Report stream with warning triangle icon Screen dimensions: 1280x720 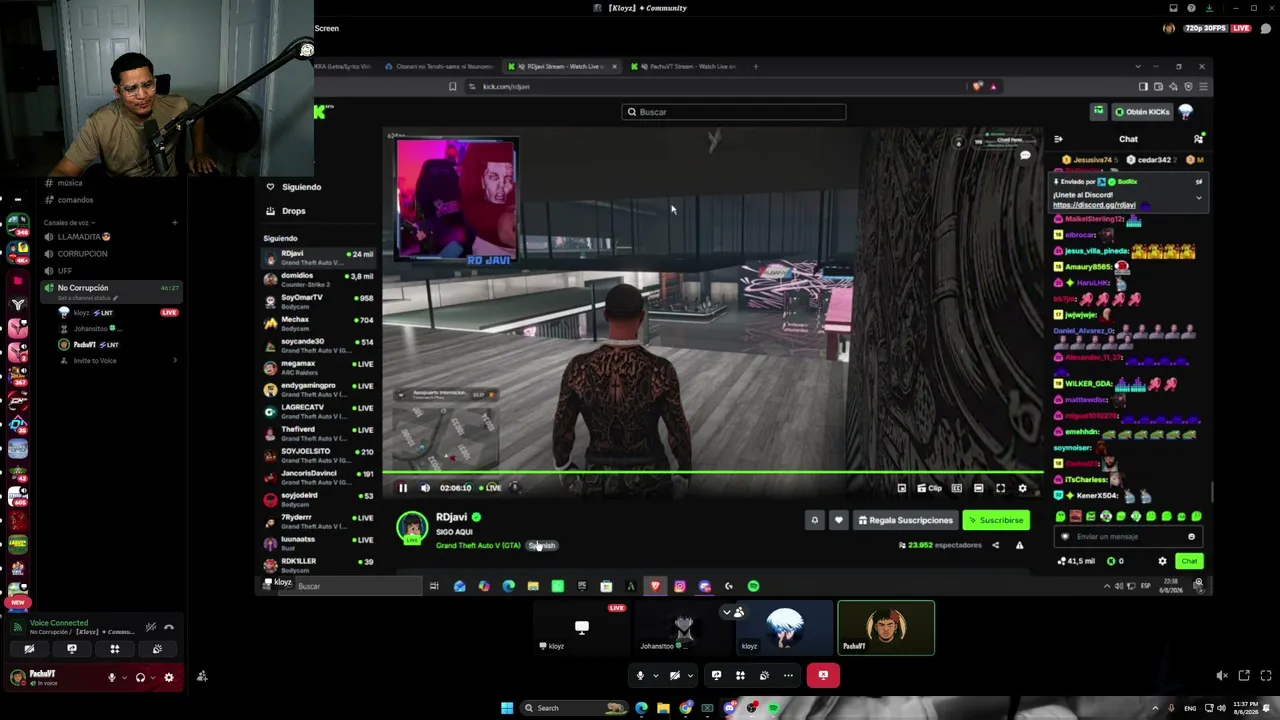pyautogui.click(x=1019, y=545)
